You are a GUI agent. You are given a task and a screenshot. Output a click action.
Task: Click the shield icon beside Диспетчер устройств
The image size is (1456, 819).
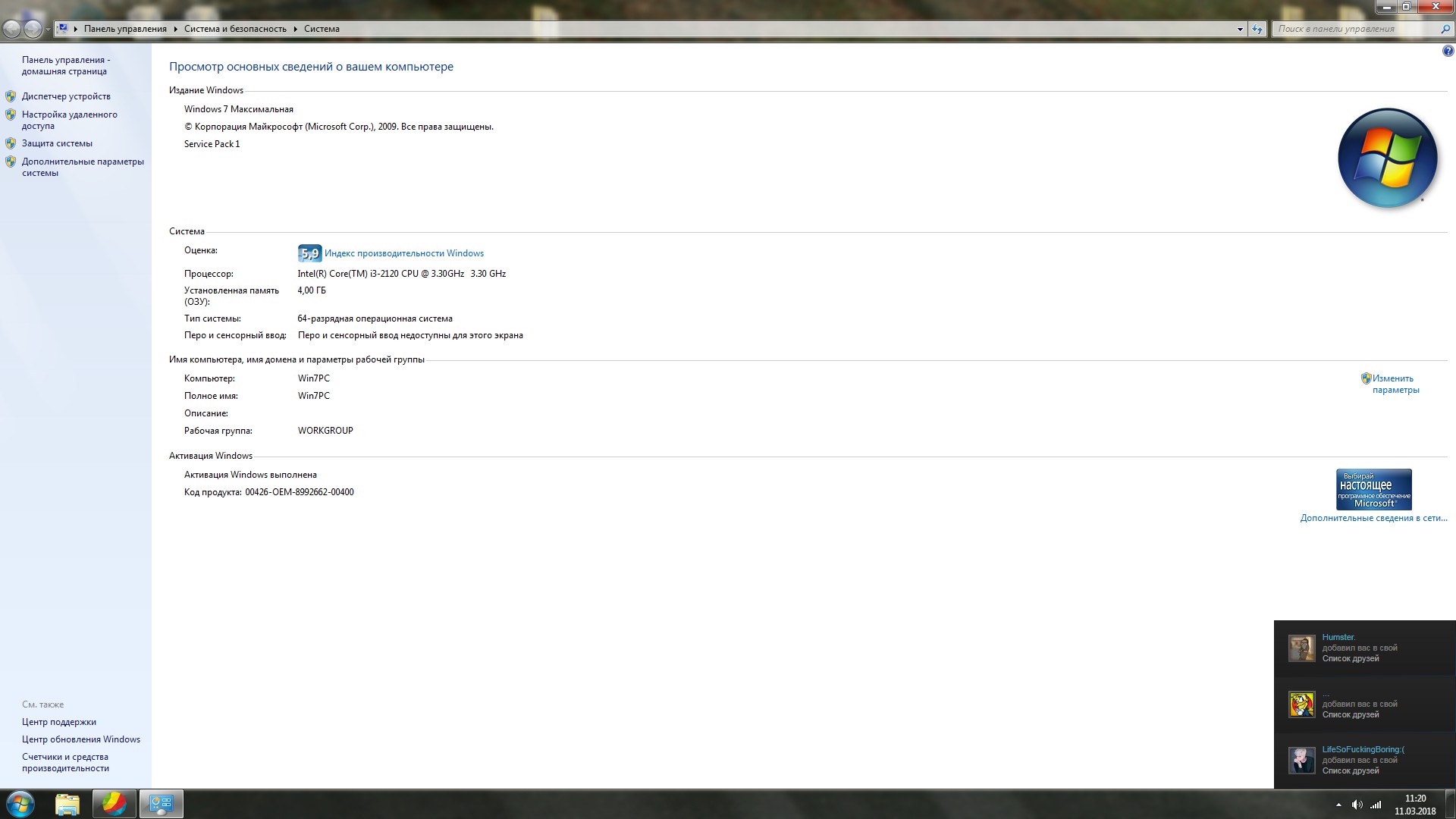tap(11, 96)
